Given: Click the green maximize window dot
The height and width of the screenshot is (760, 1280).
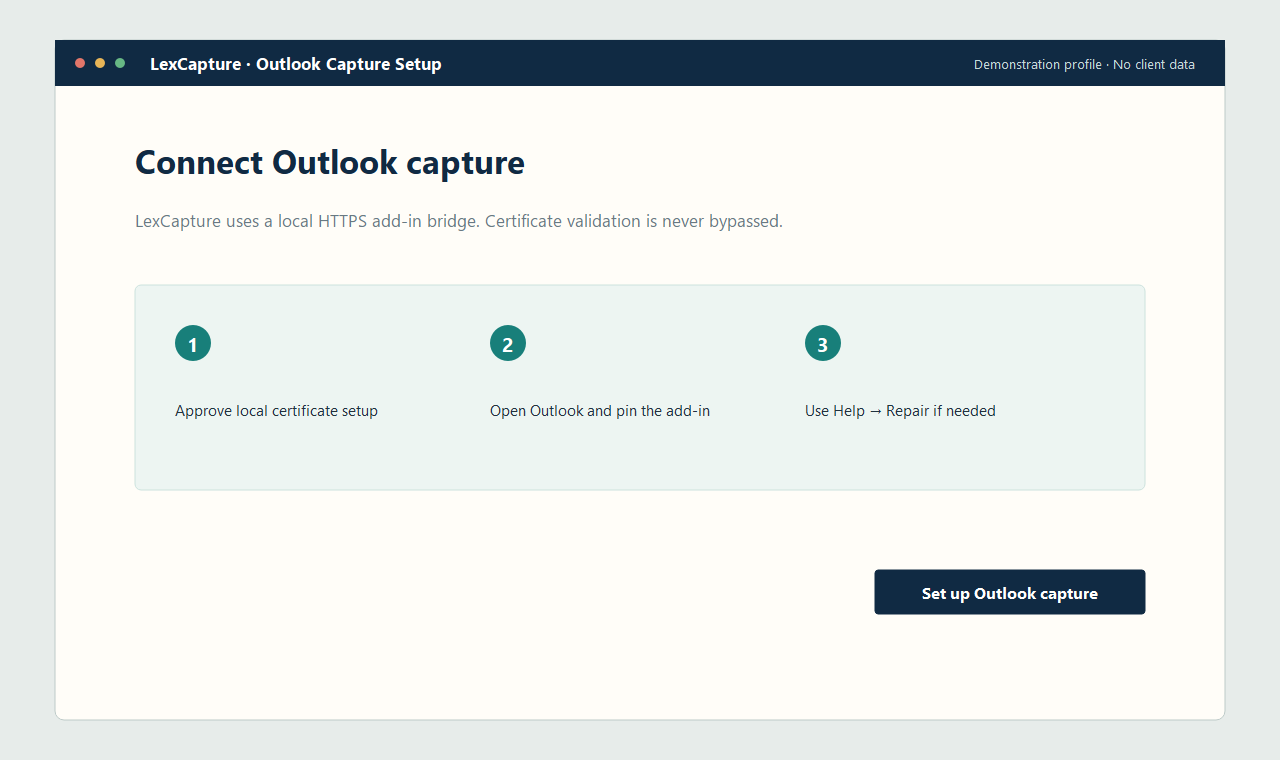Looking at the screenshot, I should pyautogui.click(x=120, y=63).
